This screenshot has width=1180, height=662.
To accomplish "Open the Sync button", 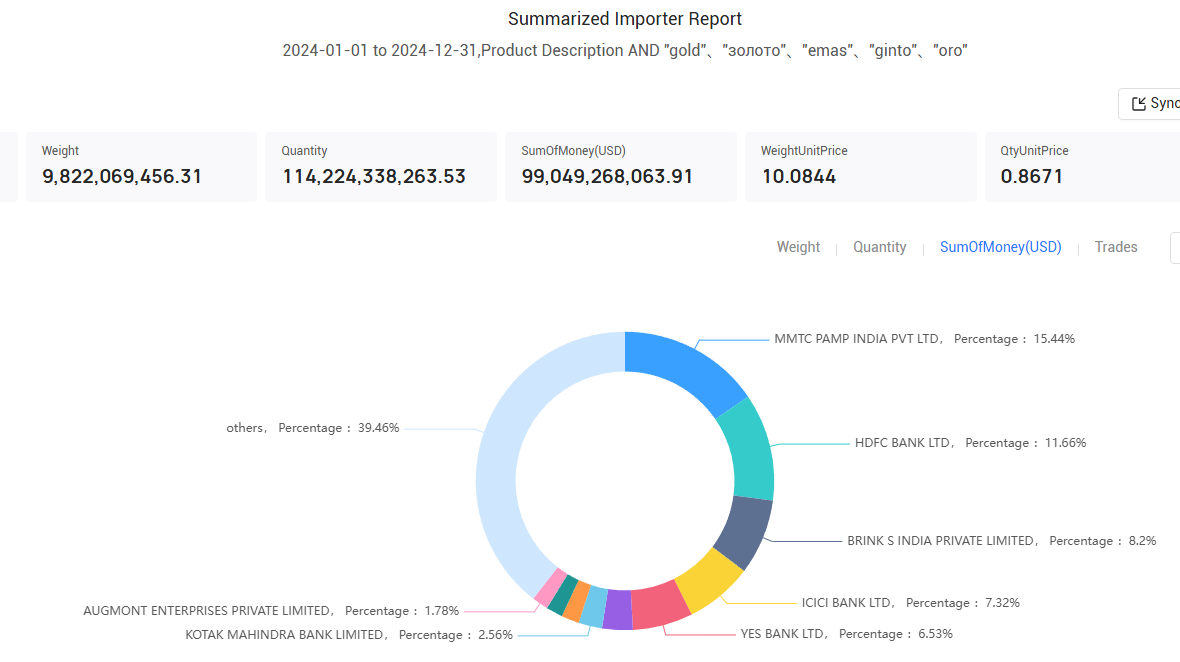I will [1149, 104].
